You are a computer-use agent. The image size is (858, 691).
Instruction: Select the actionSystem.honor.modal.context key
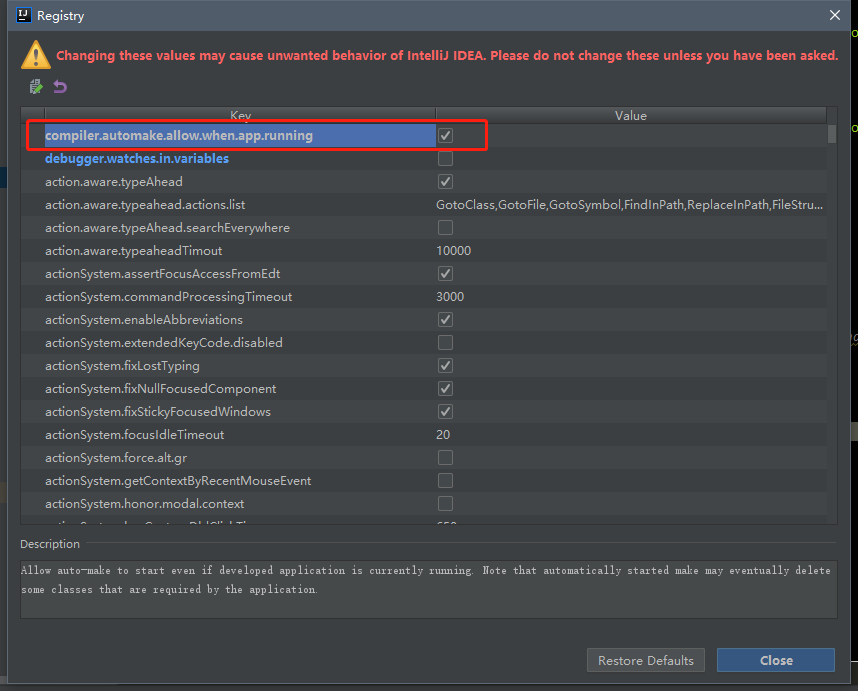[x=144, y=503]
